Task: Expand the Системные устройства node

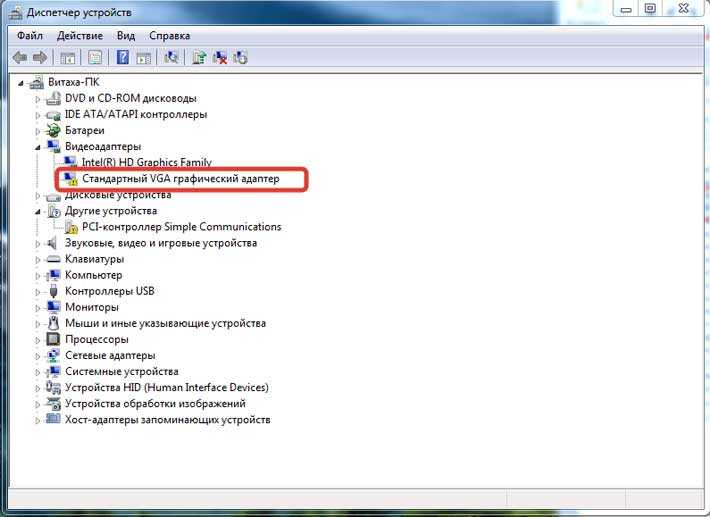Action: click(38, 372)
